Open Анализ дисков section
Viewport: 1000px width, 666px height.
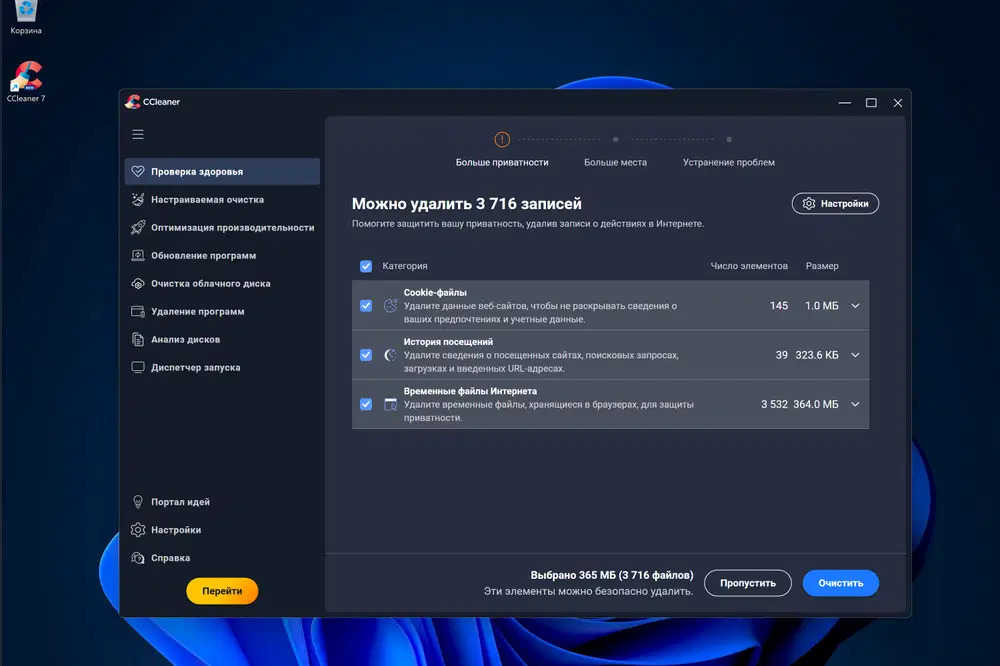point(223,339)
